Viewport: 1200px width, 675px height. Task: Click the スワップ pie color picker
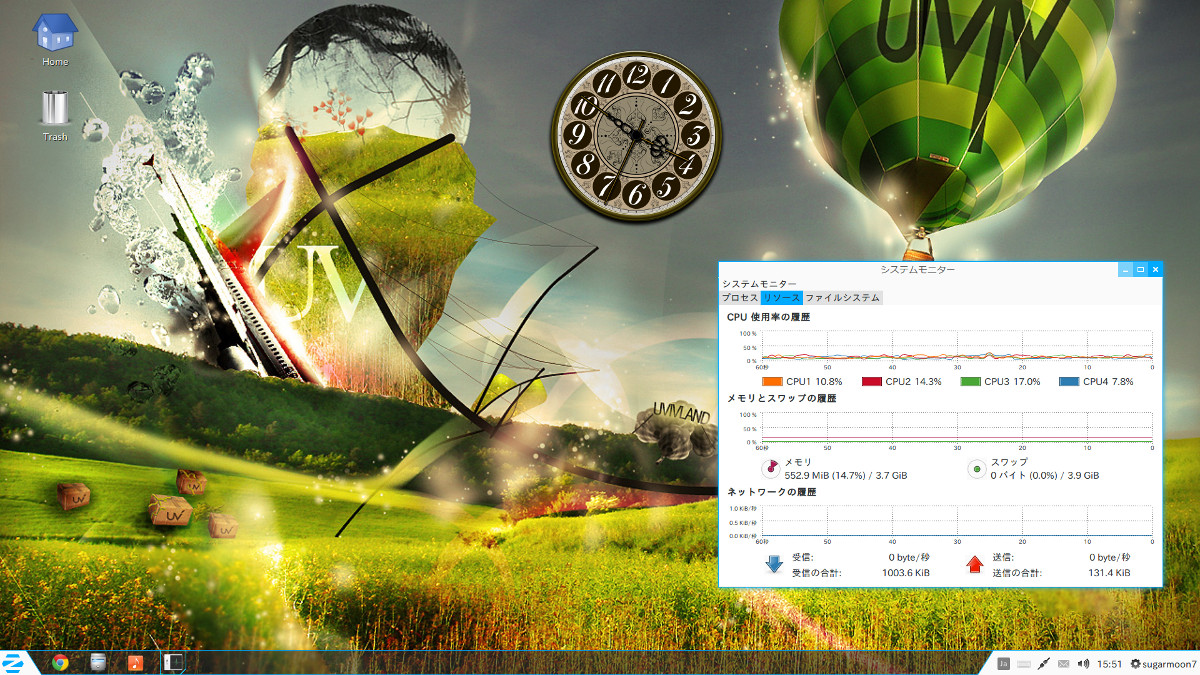click(x=977, y=469)
